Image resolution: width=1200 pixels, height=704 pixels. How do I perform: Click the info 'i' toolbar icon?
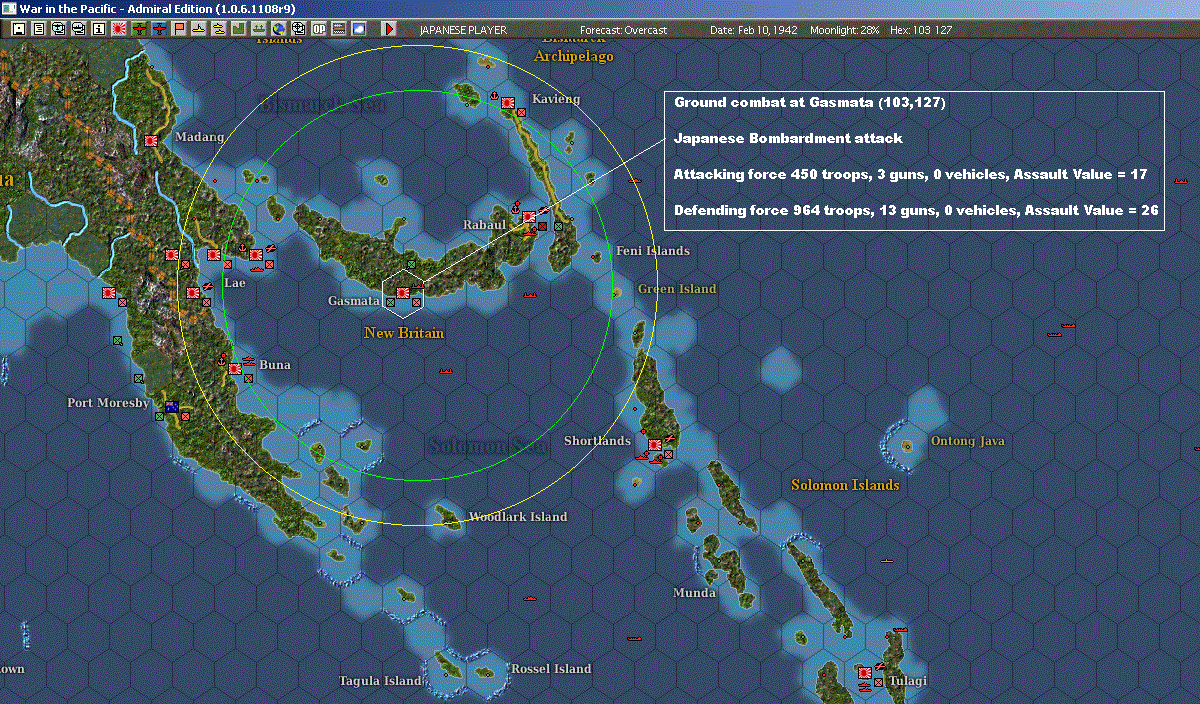click(98, 30)
